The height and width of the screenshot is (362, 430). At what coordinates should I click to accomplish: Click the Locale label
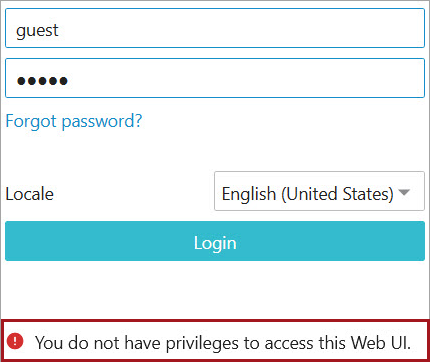pyautogui.click(x=30, y=194)
